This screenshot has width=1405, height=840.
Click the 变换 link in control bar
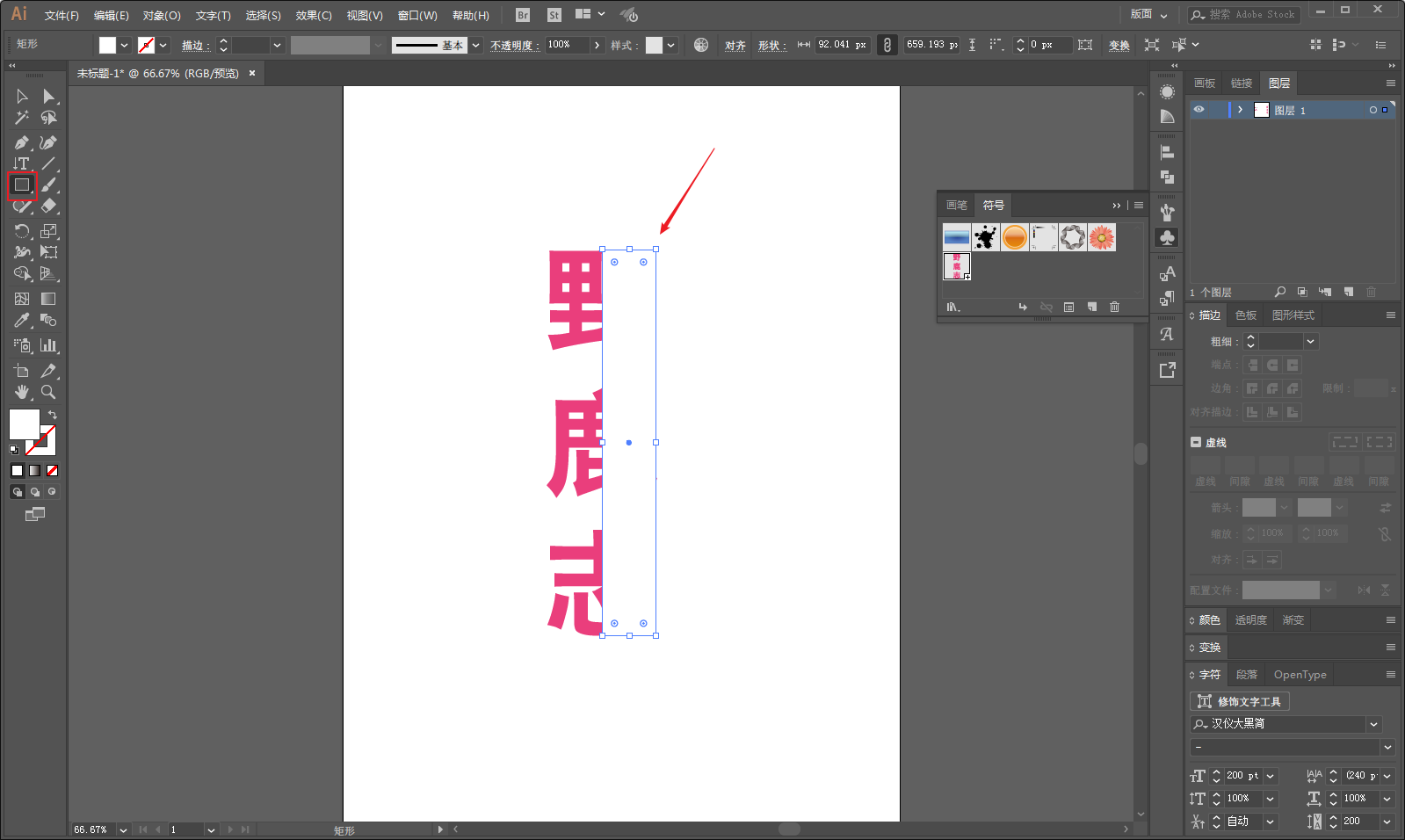point(1119,45)
